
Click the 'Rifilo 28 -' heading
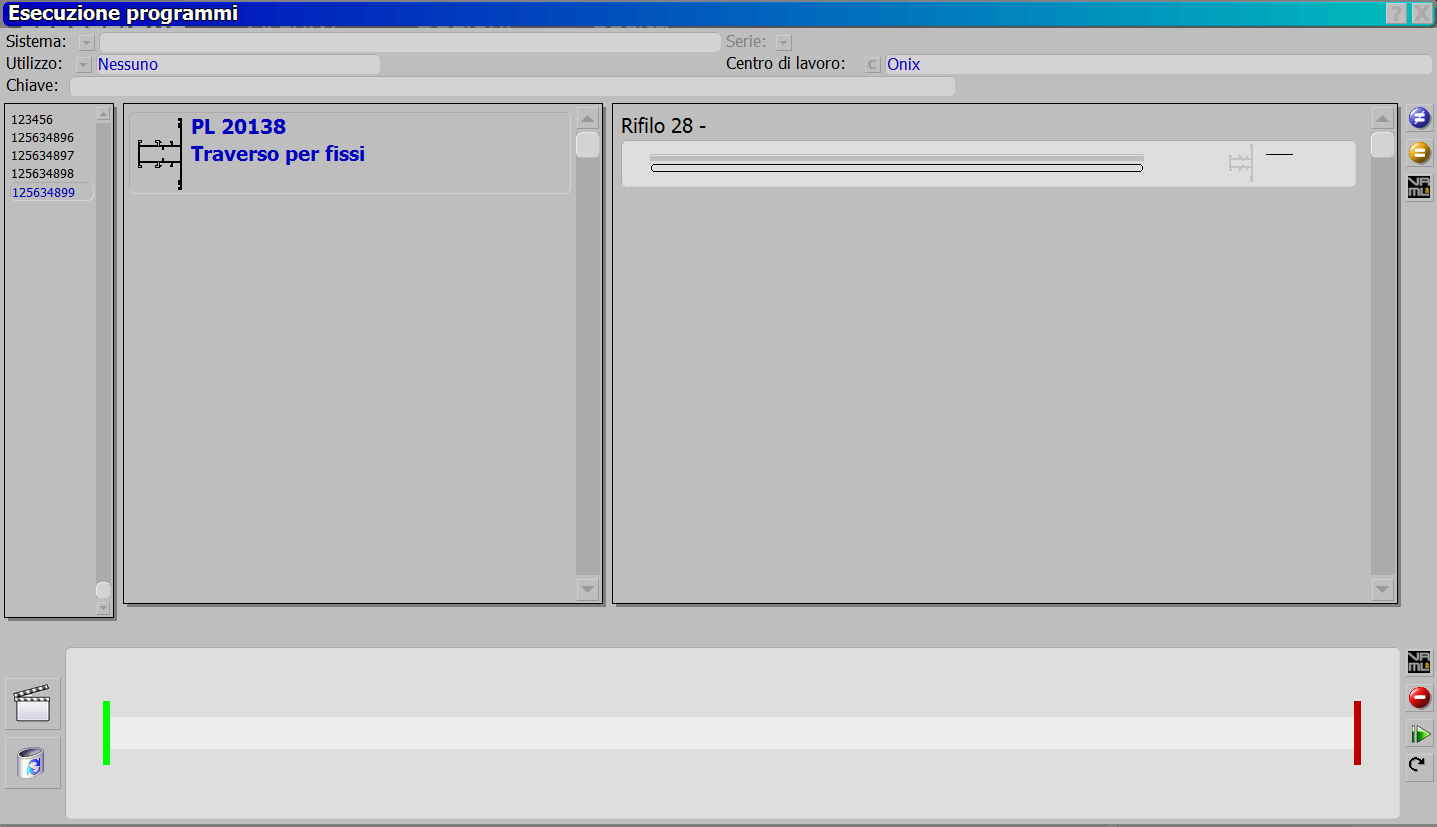coord(664,126)
